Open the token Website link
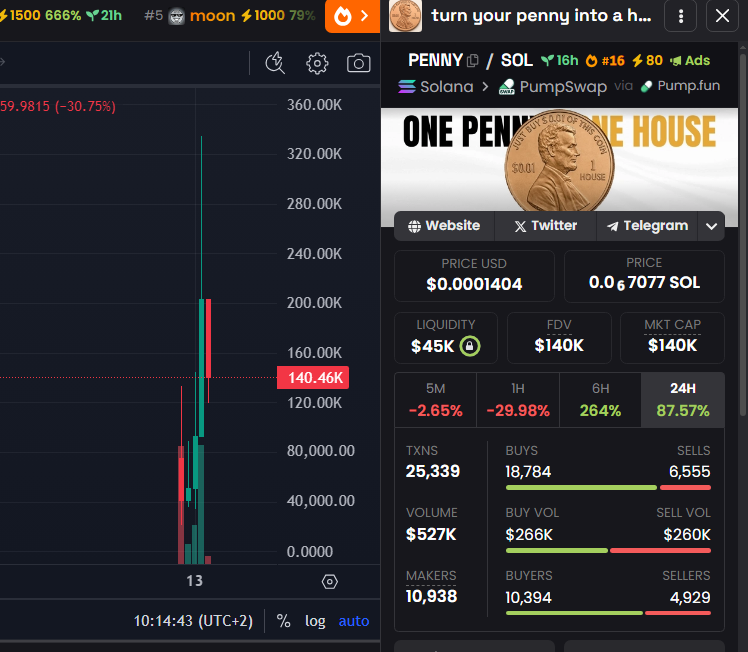This screenshot has height=652, width=748. [x=444, y=226]
